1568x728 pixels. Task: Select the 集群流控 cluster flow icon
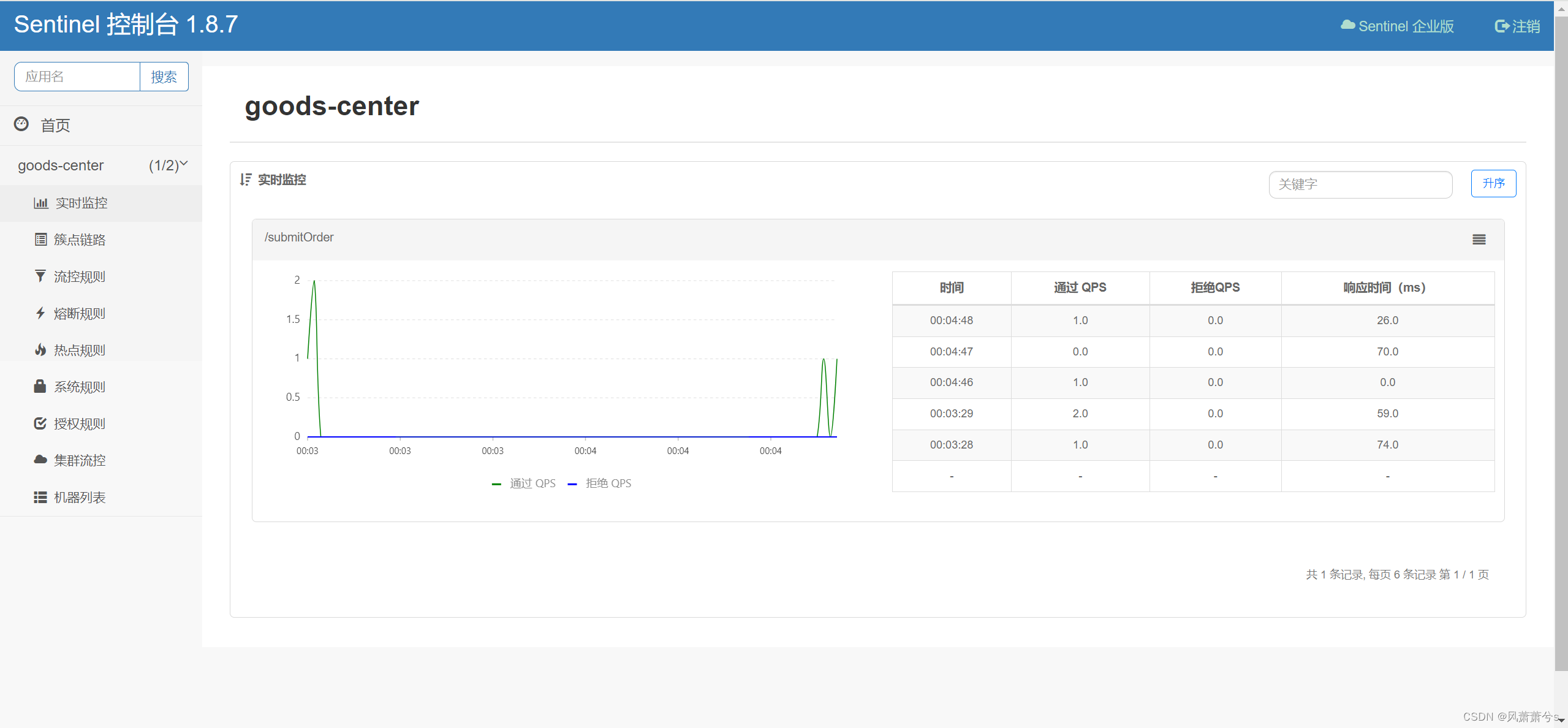click(x=40, y=460)
